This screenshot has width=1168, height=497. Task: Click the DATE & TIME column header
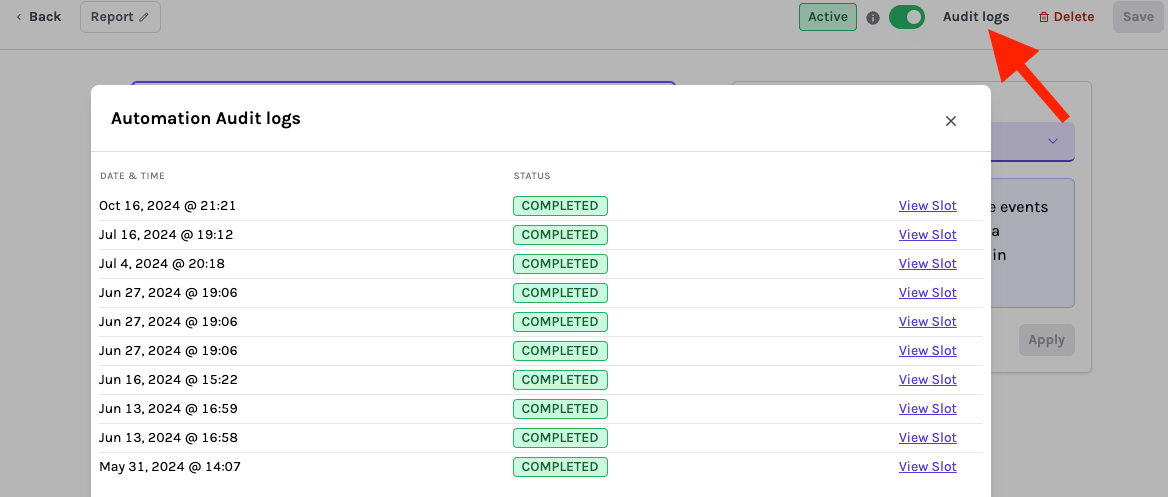coord(133,177)
